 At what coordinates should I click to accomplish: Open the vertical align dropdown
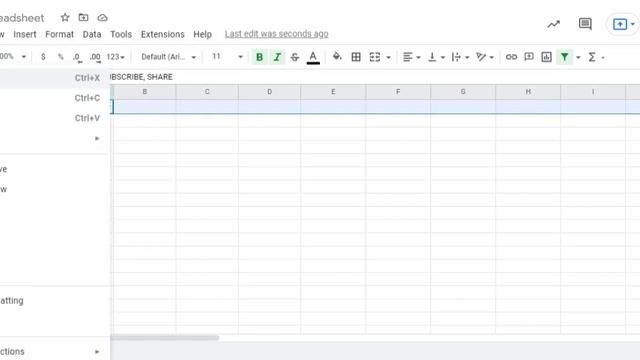(x=436, y=57)
